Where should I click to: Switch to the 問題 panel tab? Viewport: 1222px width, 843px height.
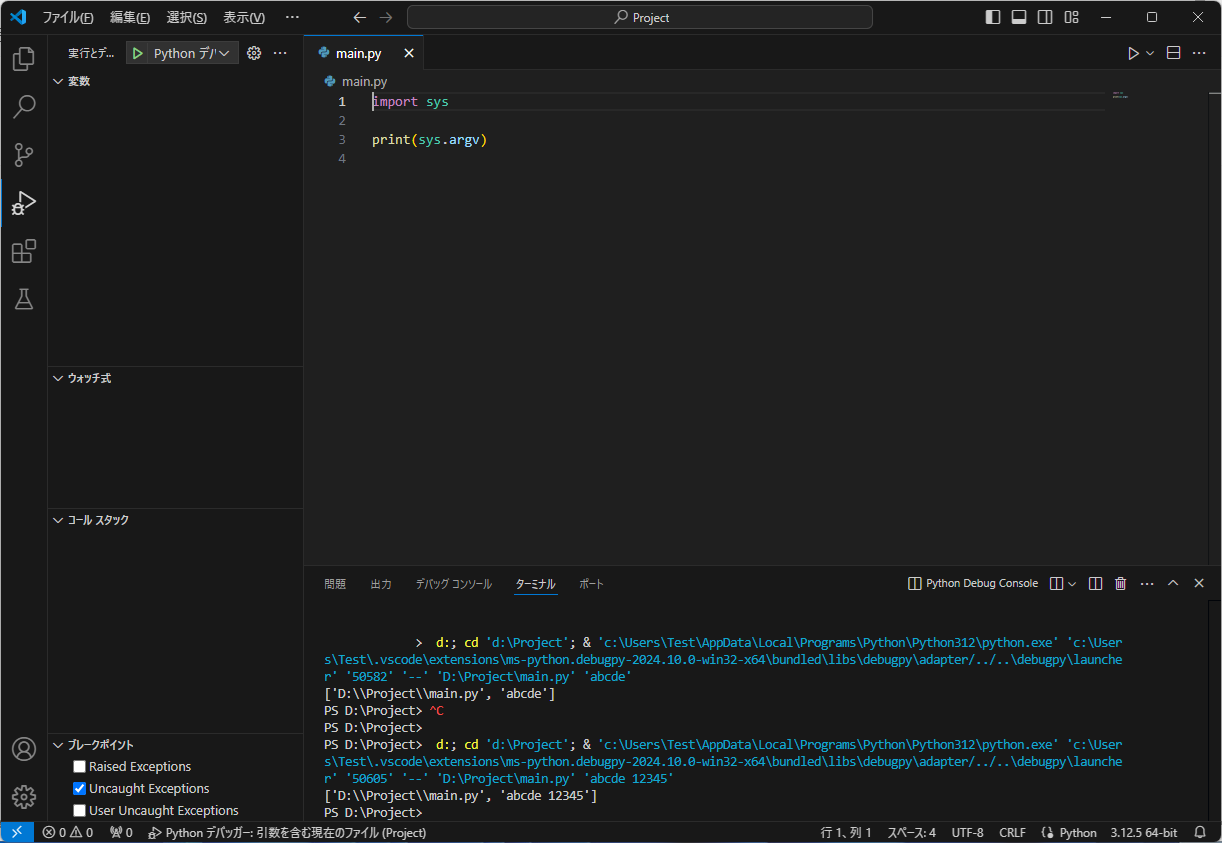(x=335, y=583)
